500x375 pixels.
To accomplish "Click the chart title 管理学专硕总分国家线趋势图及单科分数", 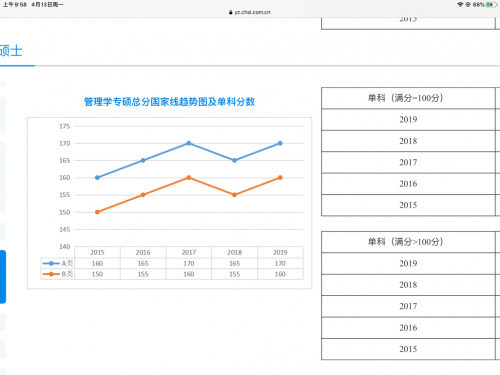I will (169, 102).
